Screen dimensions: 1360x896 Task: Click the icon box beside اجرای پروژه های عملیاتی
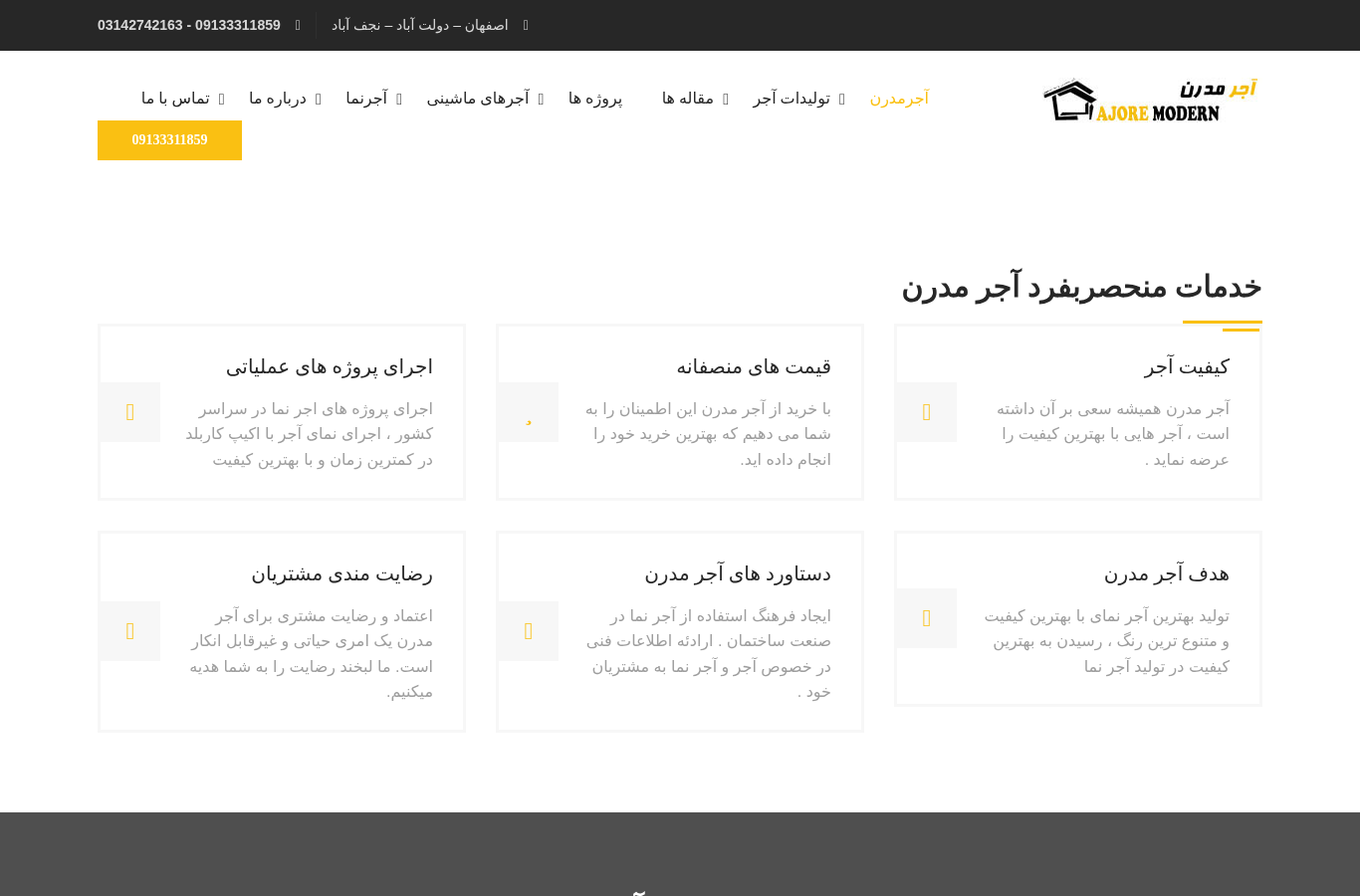pos(129,412)
